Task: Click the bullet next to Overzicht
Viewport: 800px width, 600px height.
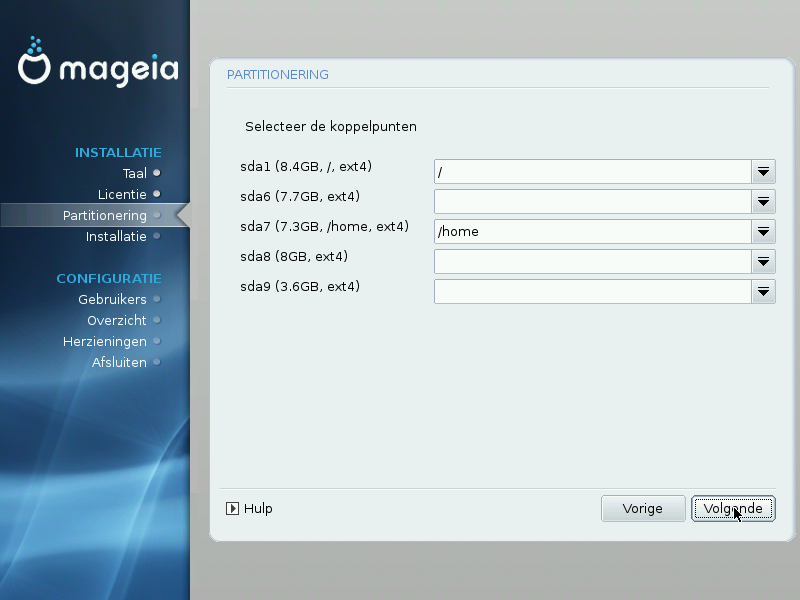Action: [x=157, y=320]
